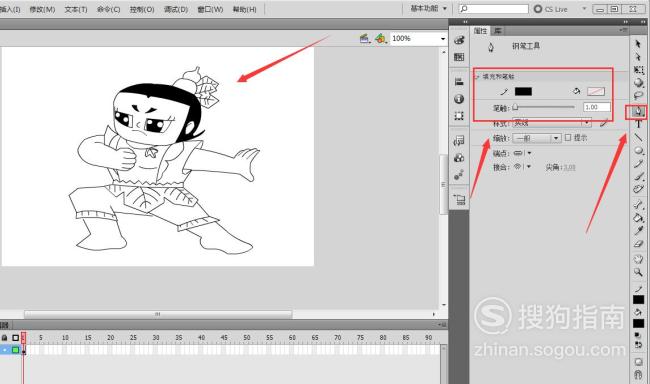This screenshot has height=384, width=650.
Task: Click the black stroke color swatch in properties
Action: point(523,91)
